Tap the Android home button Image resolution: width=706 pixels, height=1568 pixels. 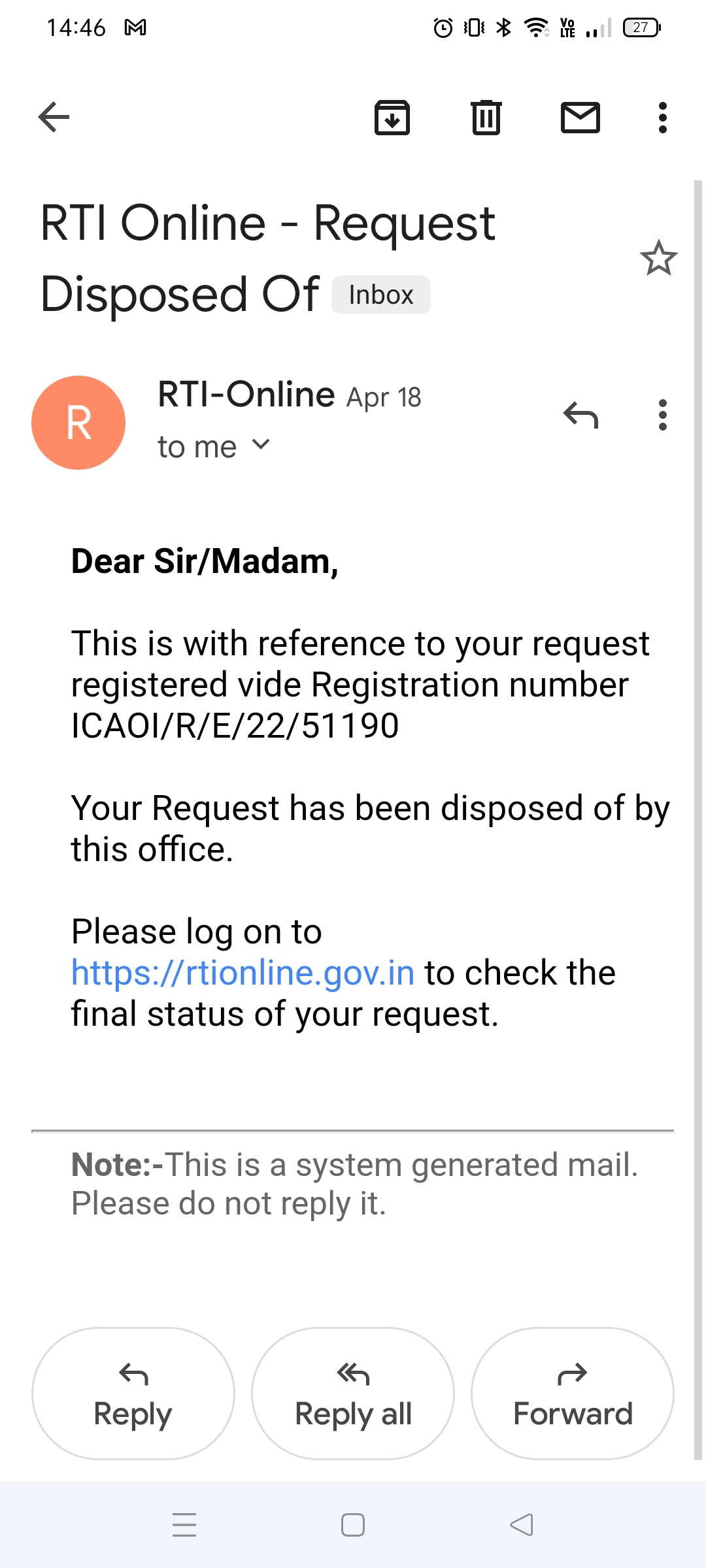pyautogui.click(x=353, y=1524)
